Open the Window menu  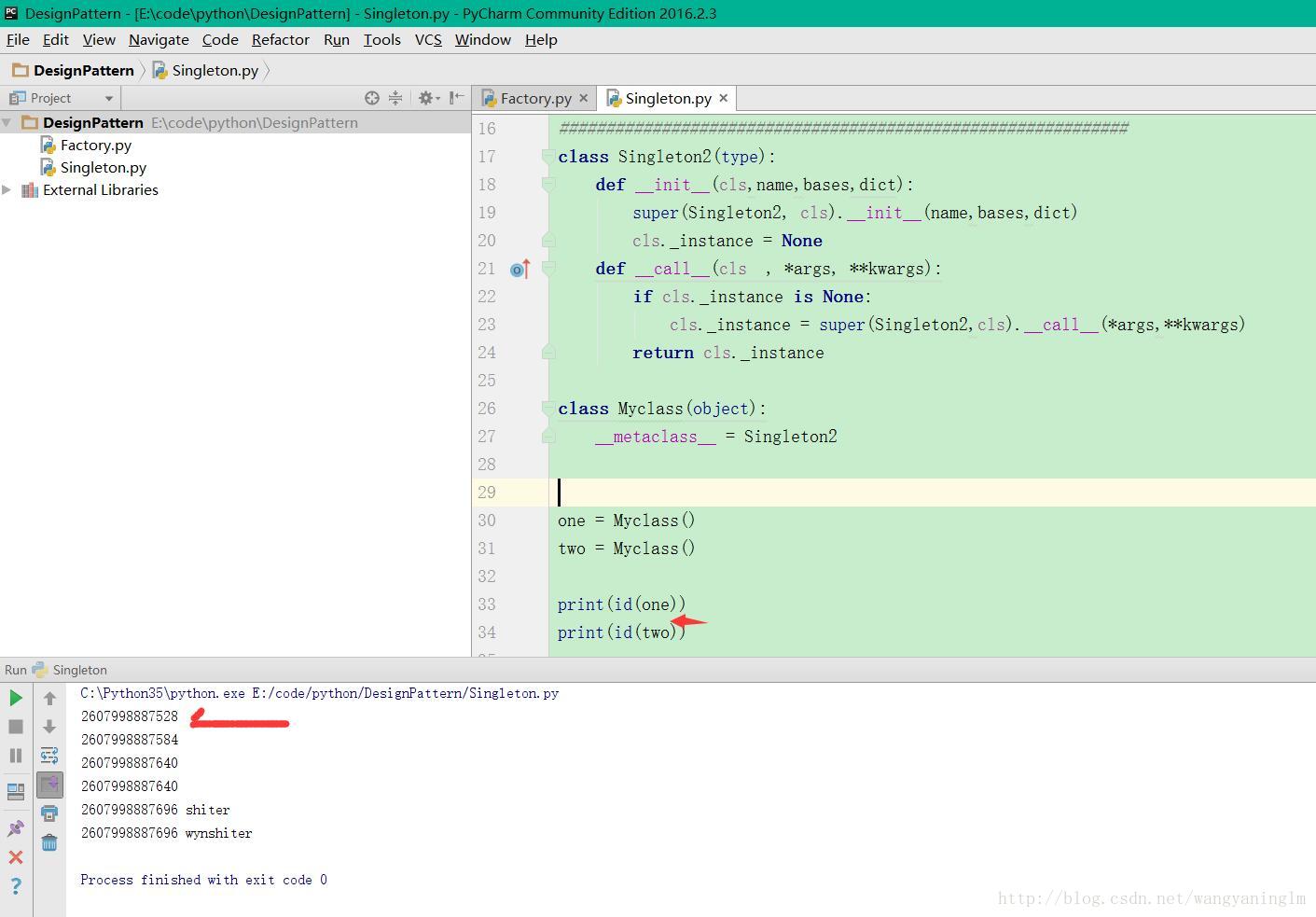point(483,39)
